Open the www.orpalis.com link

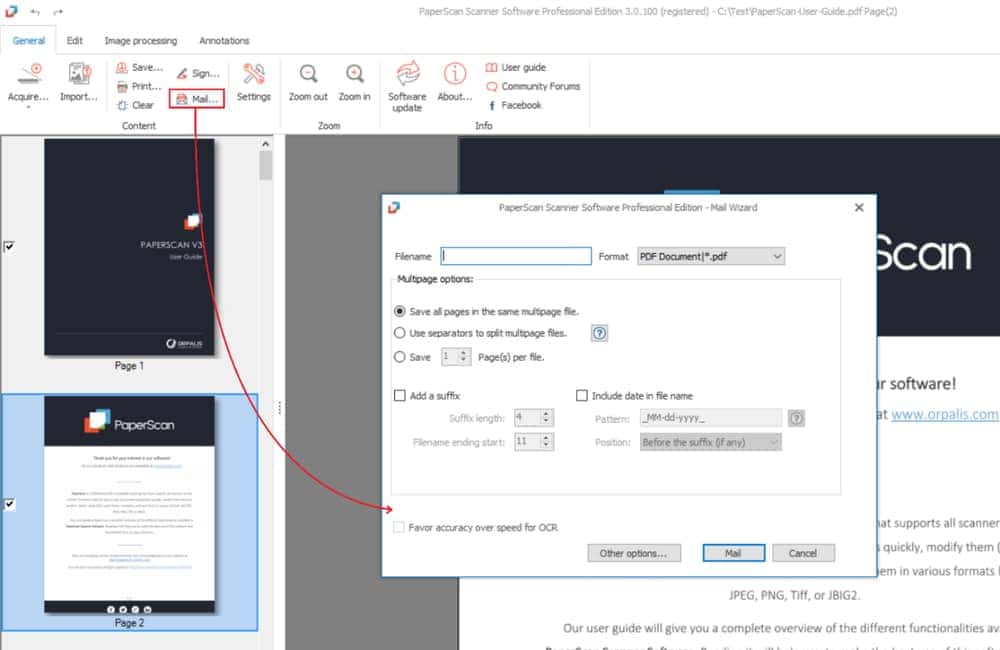coord(945,415)
